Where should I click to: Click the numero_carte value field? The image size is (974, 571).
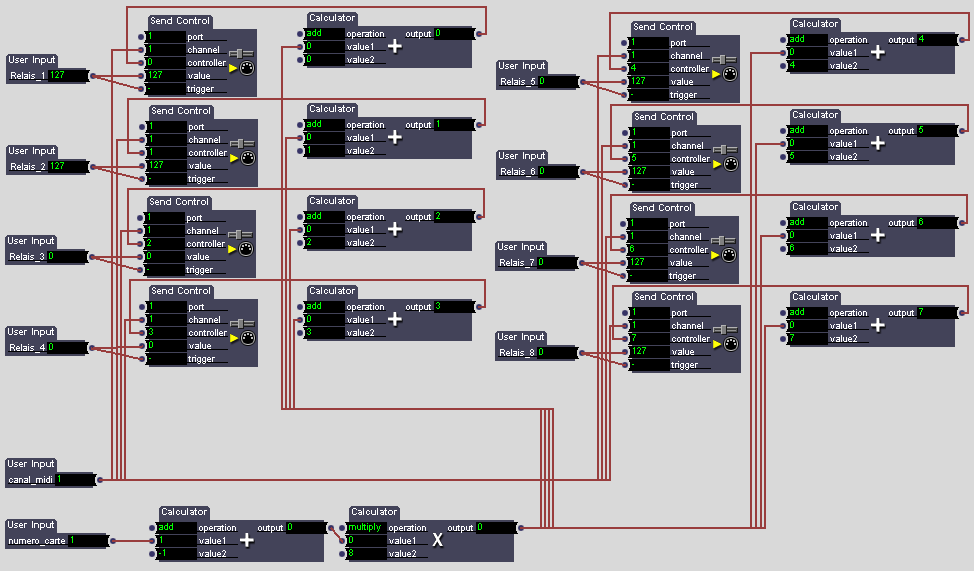click(88, 540)
